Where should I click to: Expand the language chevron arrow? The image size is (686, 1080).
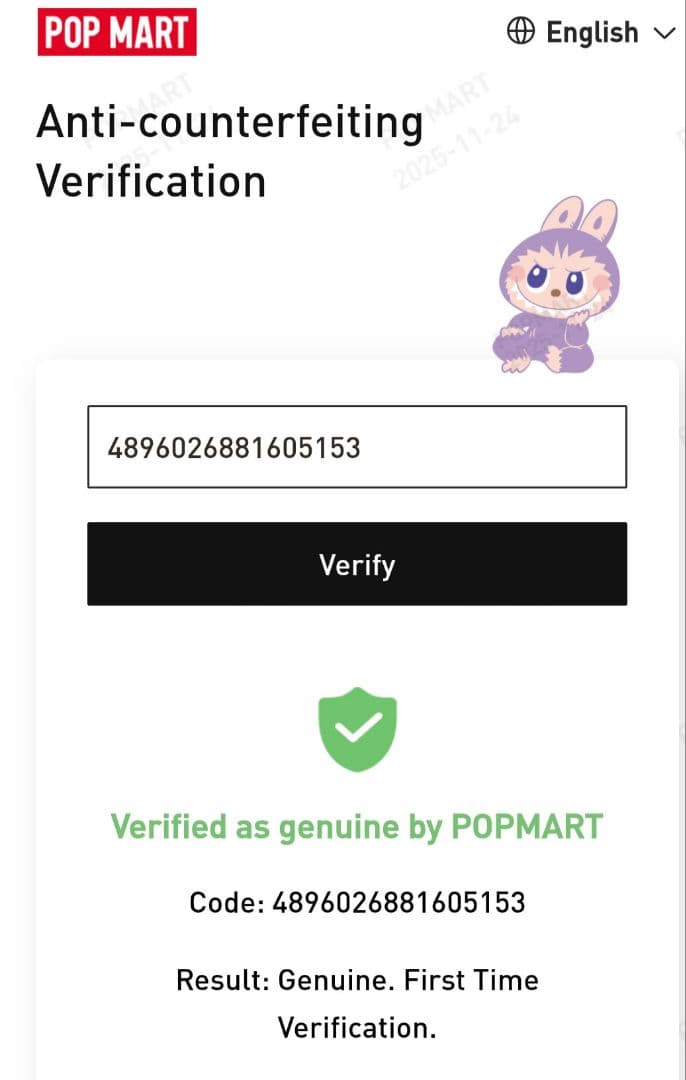click(664, 33)
